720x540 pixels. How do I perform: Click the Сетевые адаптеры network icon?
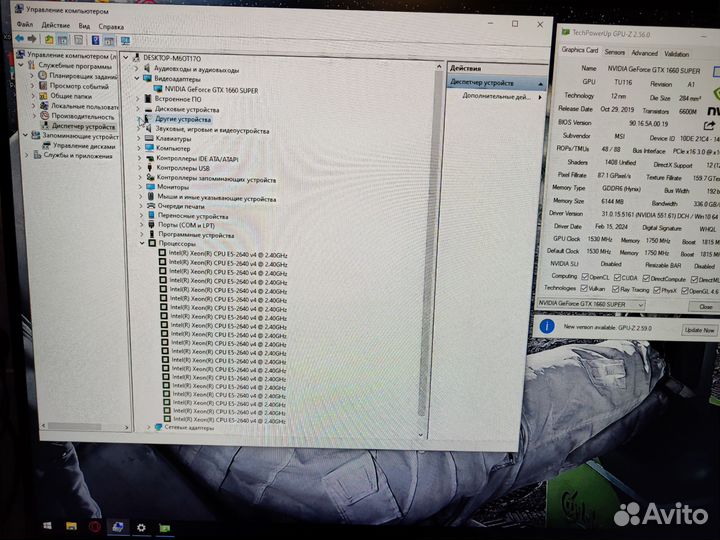point(159,427)
